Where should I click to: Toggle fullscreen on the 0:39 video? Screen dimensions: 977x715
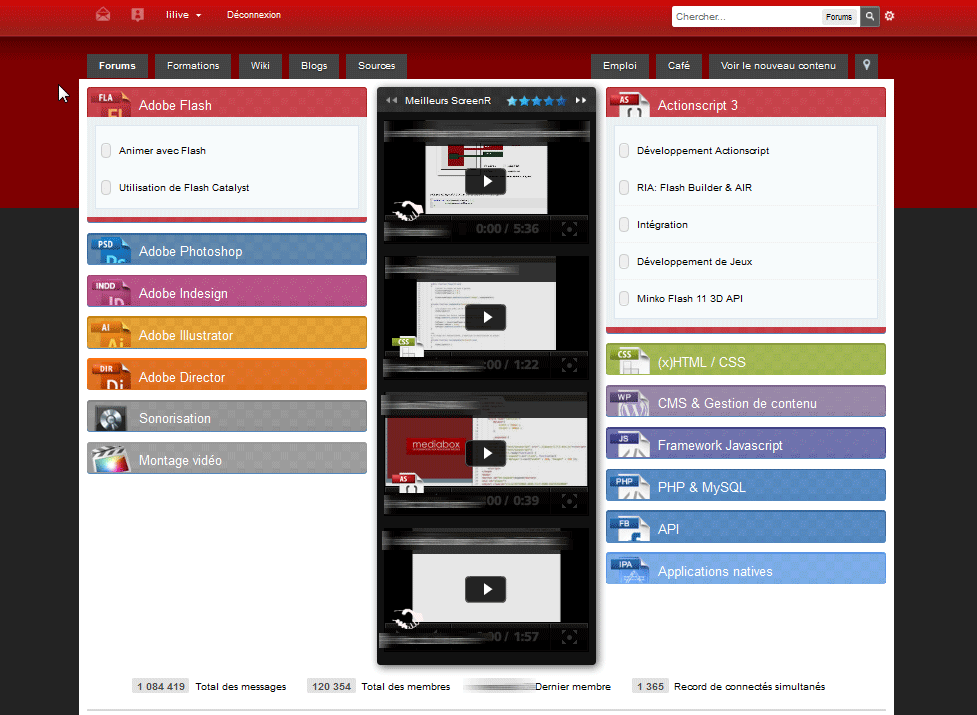569,501
